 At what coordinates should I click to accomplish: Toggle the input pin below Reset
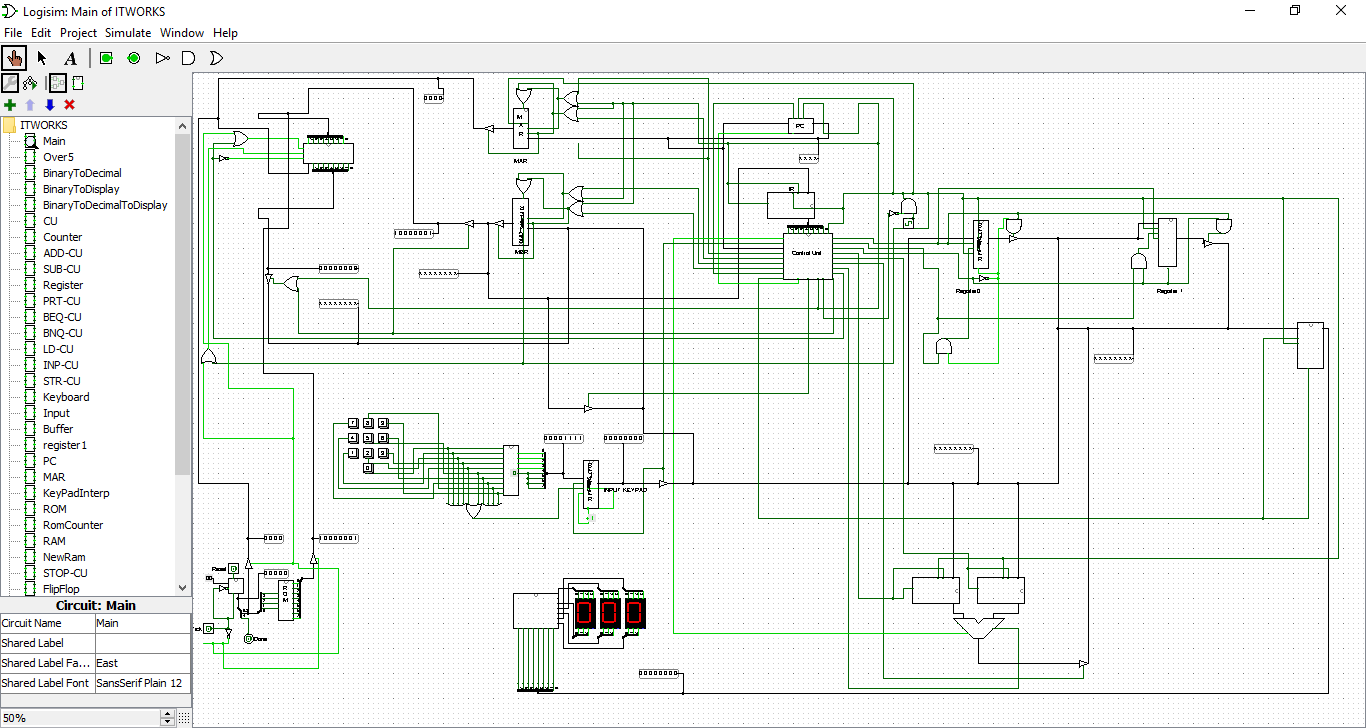[x=209, y=629]
